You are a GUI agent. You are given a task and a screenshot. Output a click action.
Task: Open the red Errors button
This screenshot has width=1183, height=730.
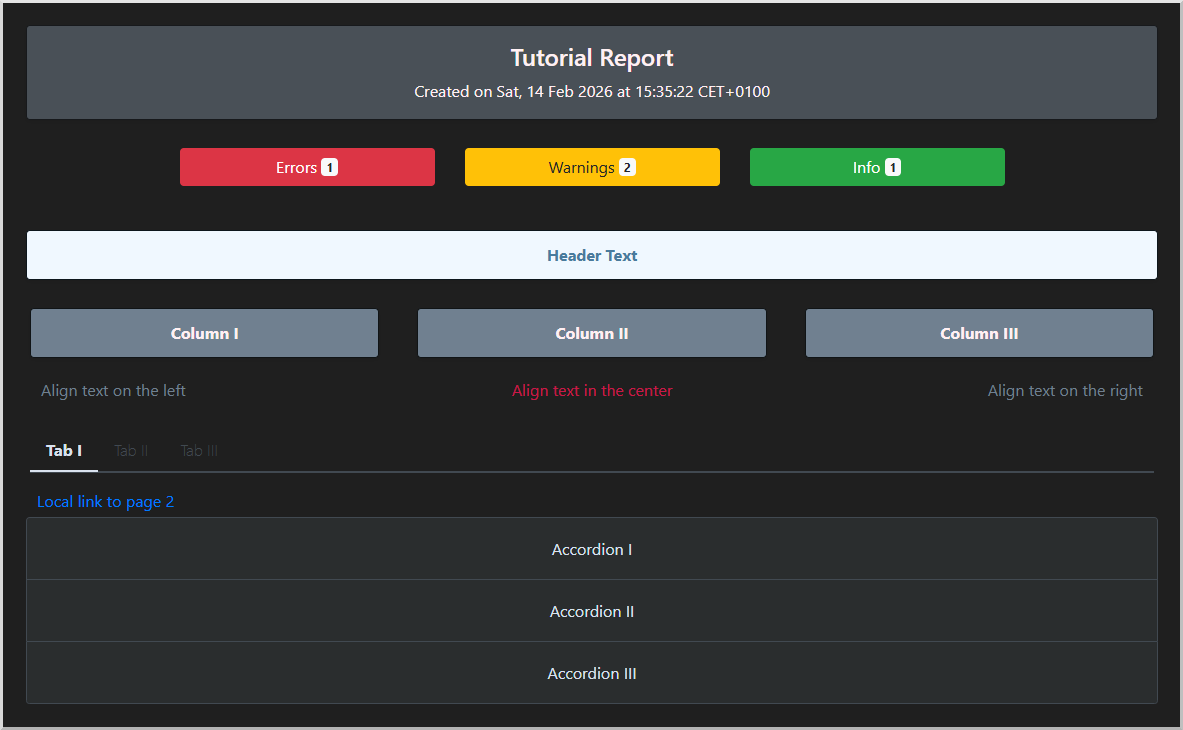tap(307, 167)
